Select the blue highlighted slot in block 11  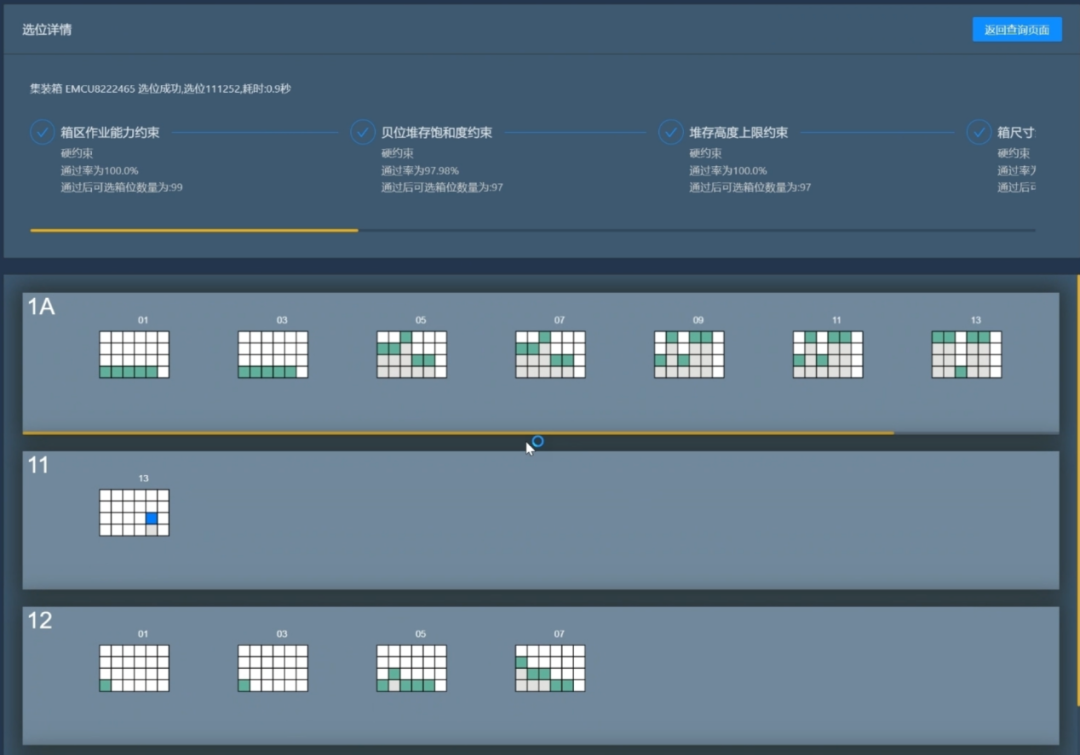coord(152,519)
